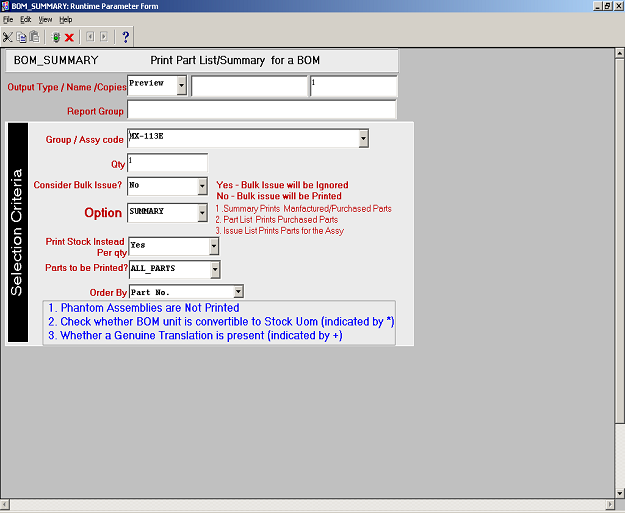Click the Help question mark icon
Image resolution: width=625 pixels, height=513 pixels.
point(126,37)
